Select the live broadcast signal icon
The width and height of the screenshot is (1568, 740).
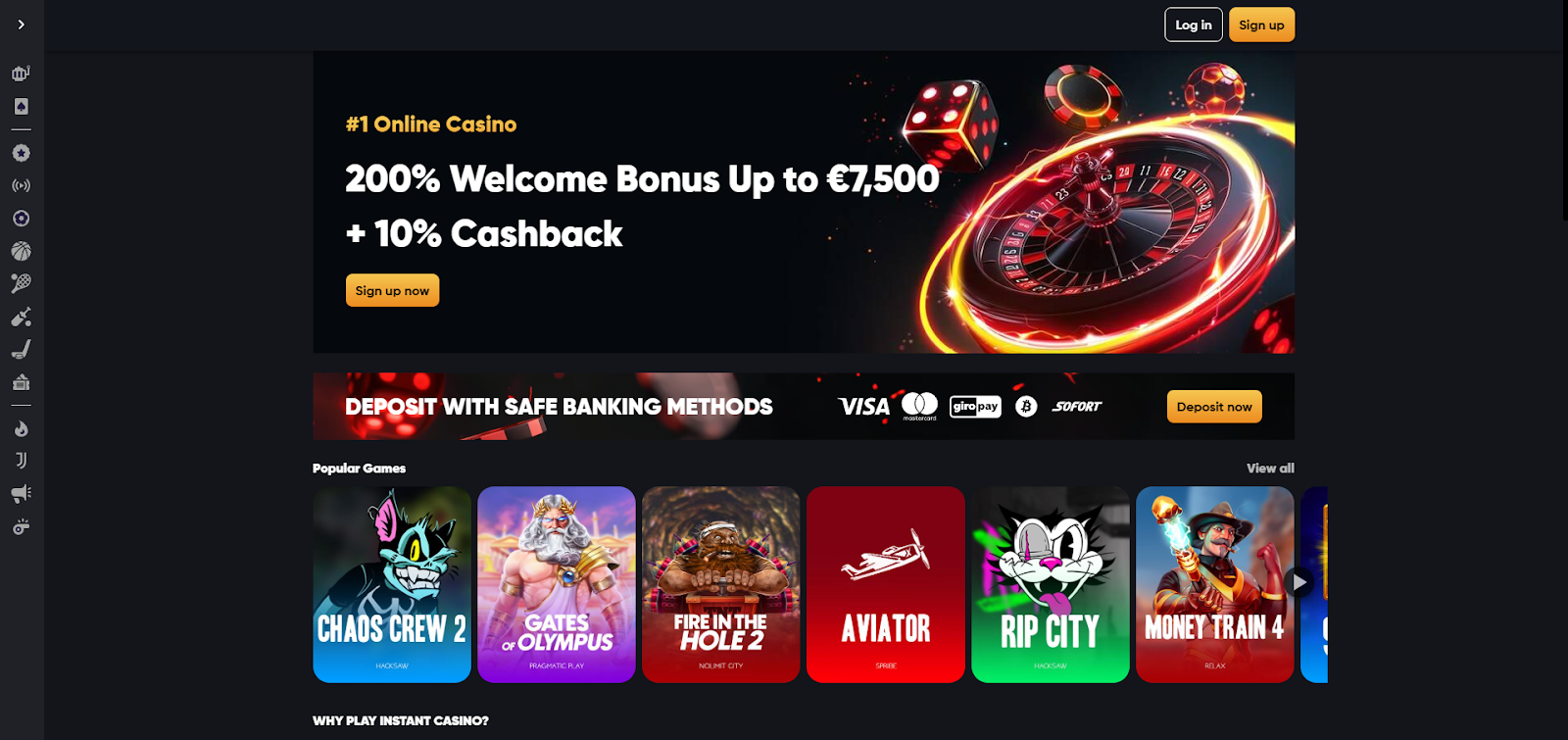(x=21, y=185)
